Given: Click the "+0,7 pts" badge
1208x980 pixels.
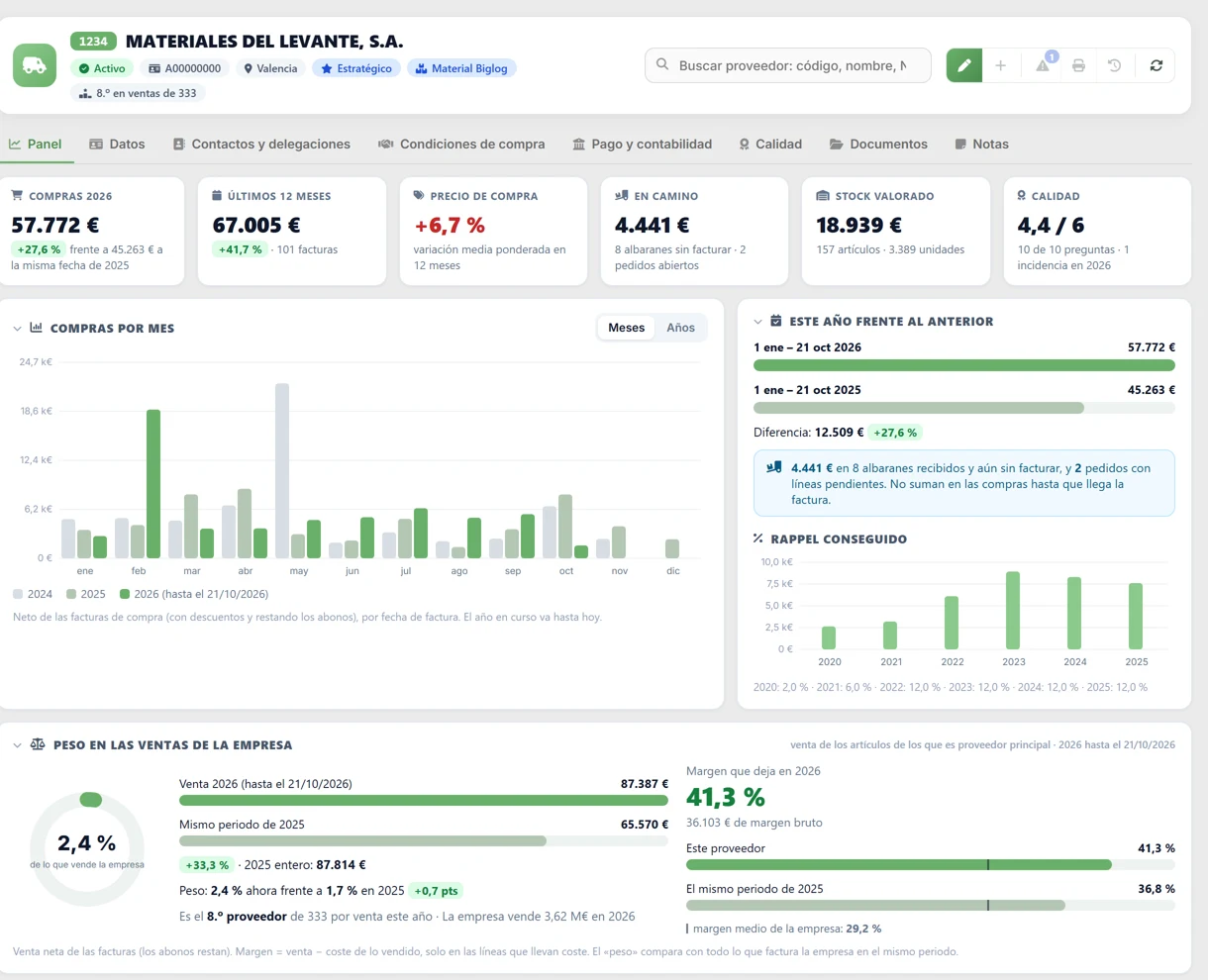Looking at the screenshot, I should coord(437,891).
